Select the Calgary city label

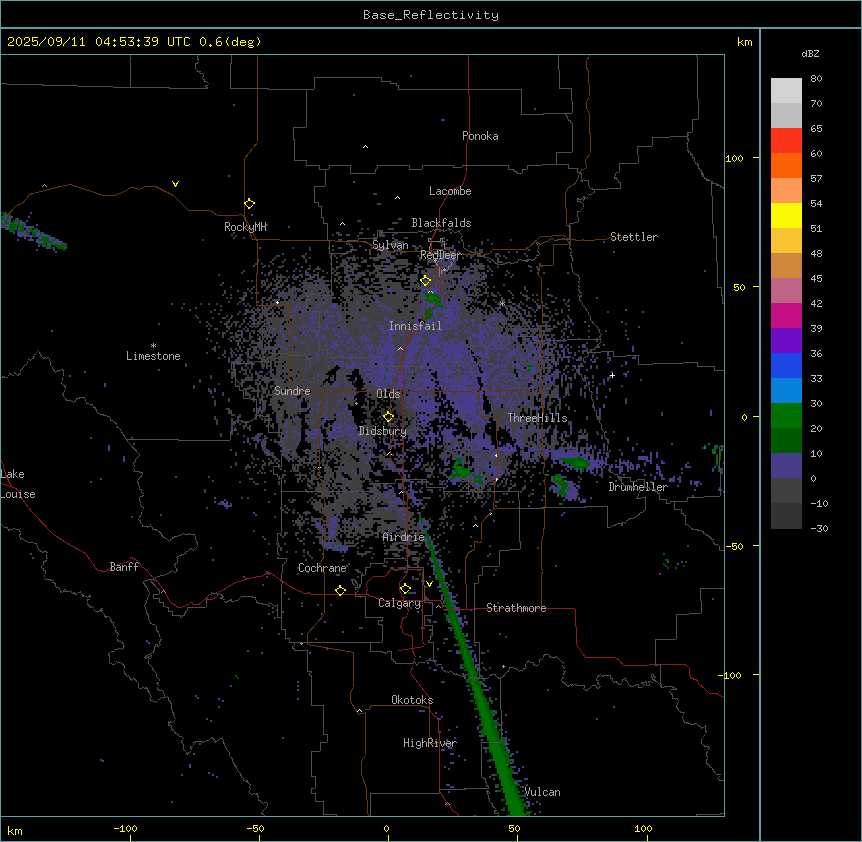pyautogui.click(x=400, y=603)
